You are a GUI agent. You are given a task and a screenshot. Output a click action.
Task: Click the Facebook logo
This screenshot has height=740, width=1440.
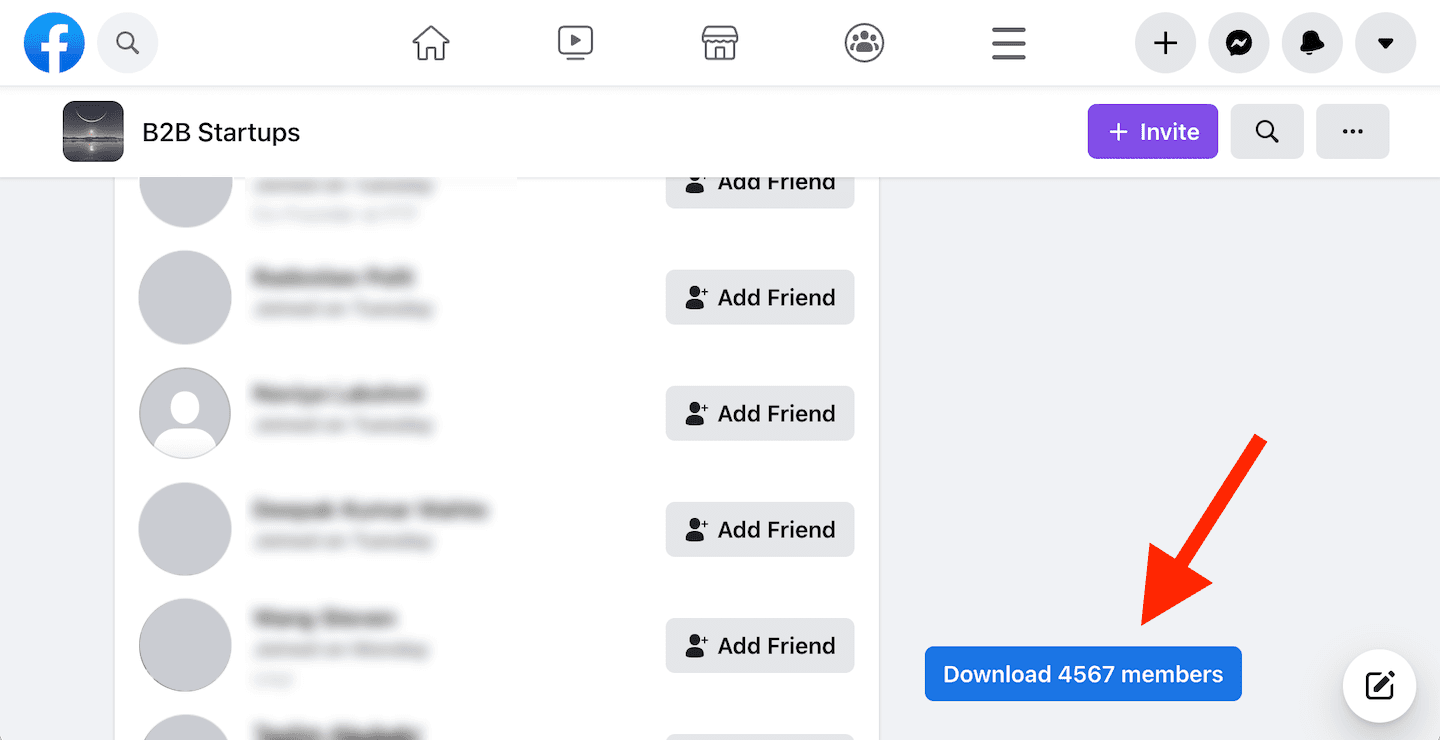(54, 43)
